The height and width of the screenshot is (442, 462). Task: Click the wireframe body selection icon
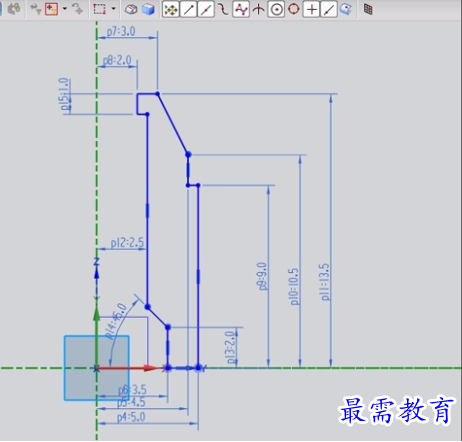click(x=131, y=10)
